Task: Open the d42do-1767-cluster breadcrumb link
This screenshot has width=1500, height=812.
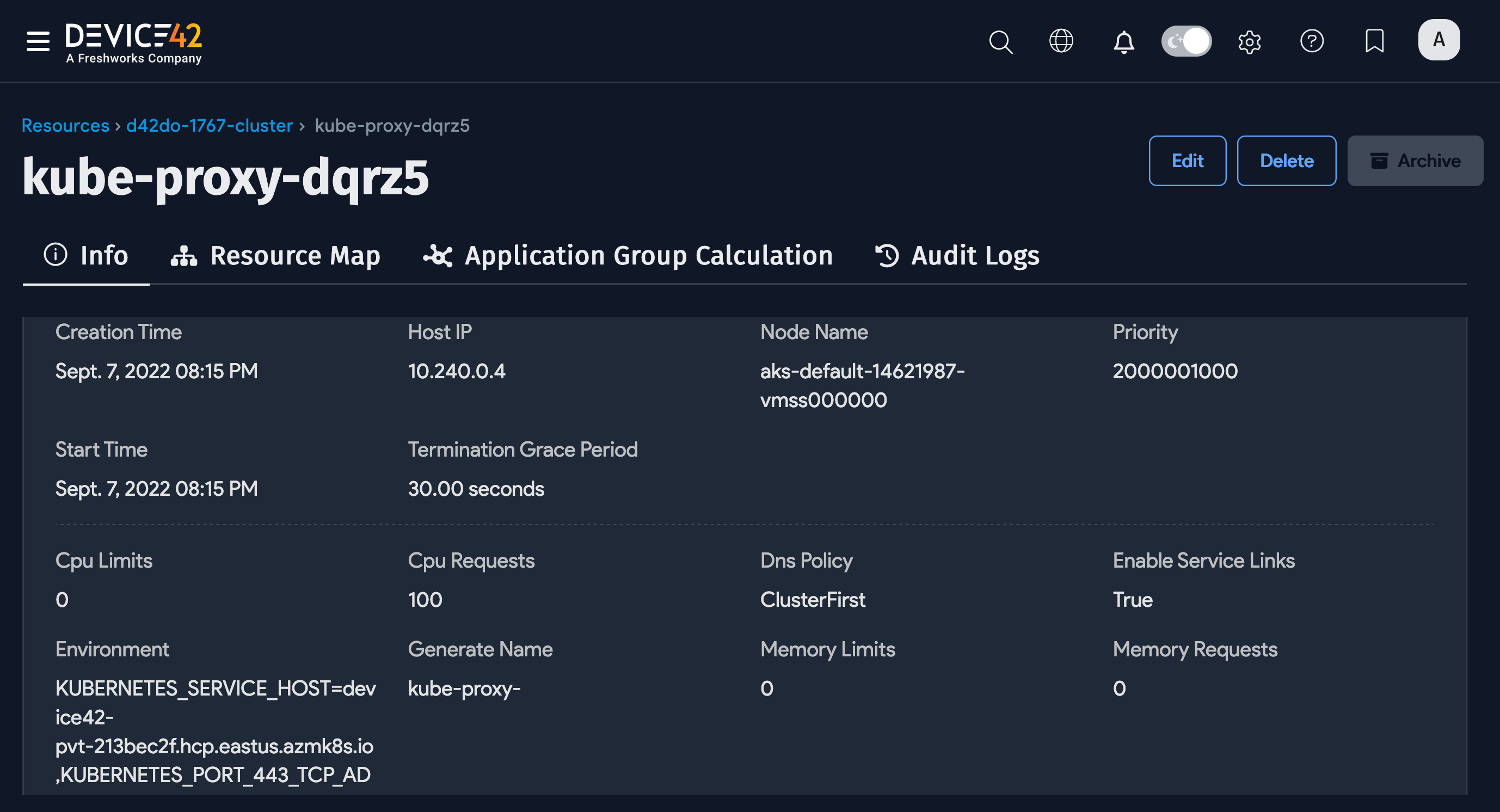Action: point(209,125)
